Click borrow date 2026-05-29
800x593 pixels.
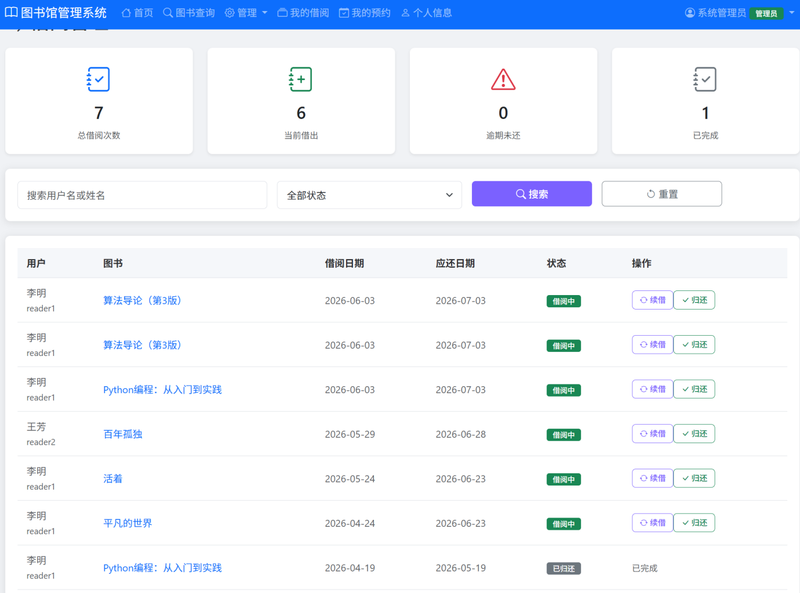(x=350, y=434)
